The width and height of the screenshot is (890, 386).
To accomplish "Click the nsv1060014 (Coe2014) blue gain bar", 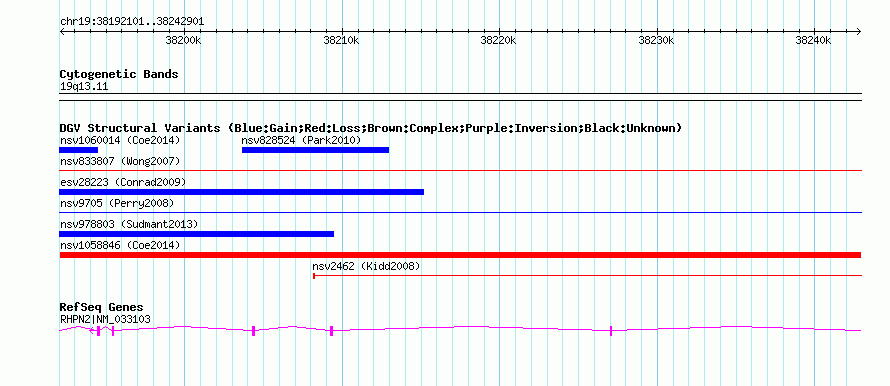I will (79, 150).
